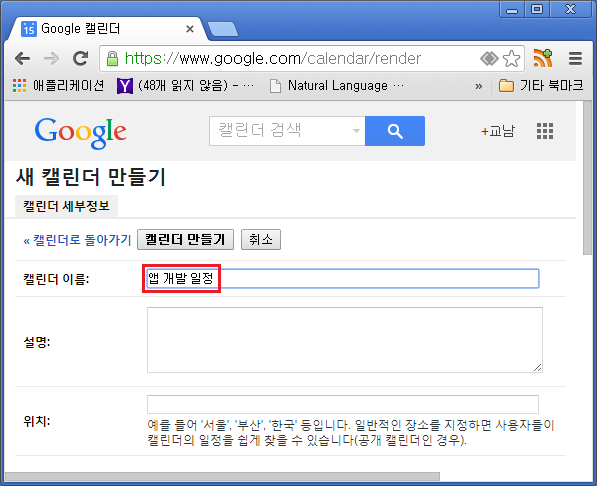The image size is (597, 486).
Task: Open the 애플리케이션 apps shortcut
Action: pyautogui.click(x=58, y=85)
